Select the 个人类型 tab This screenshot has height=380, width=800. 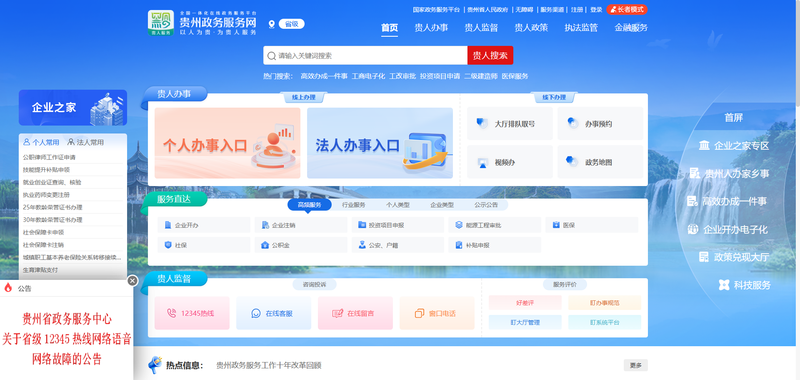[398, 205]
